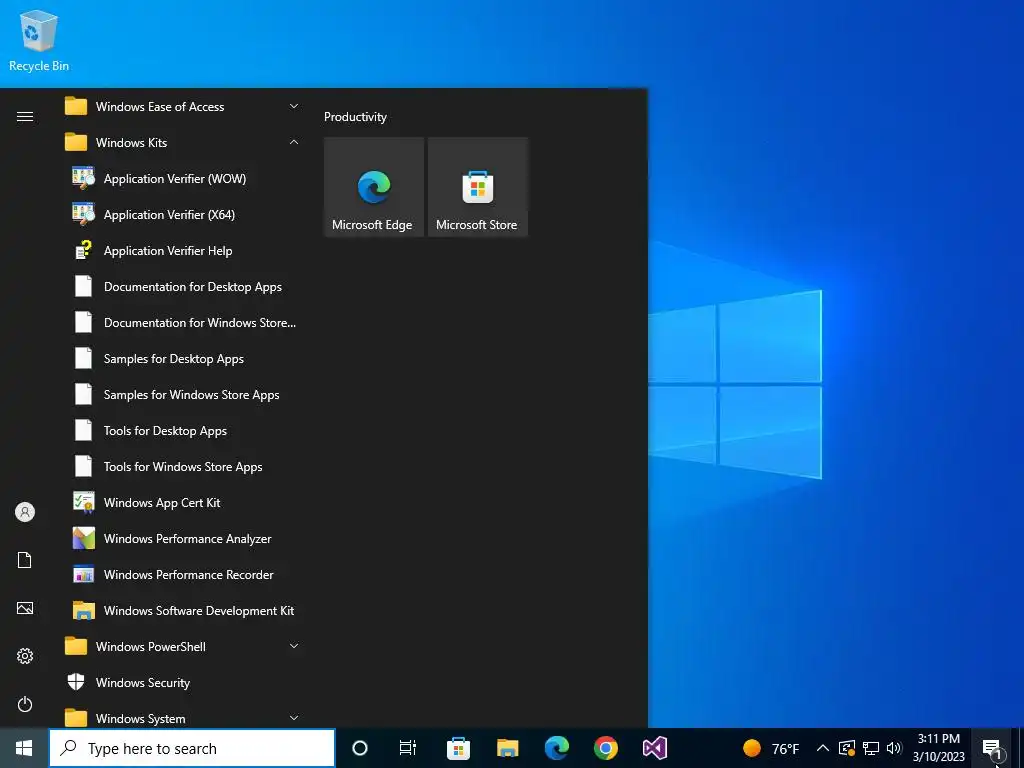
Task: Open Application Verifier (WOW) icon
Action: click(84, 178)
